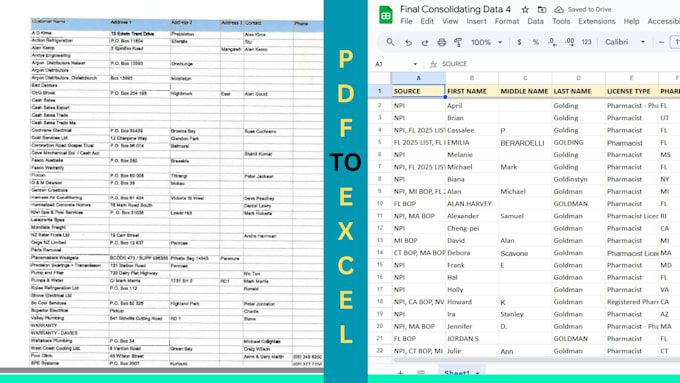Click the Print icon
The height and width of the screenshot is (383, 680).
pos(441,42)
